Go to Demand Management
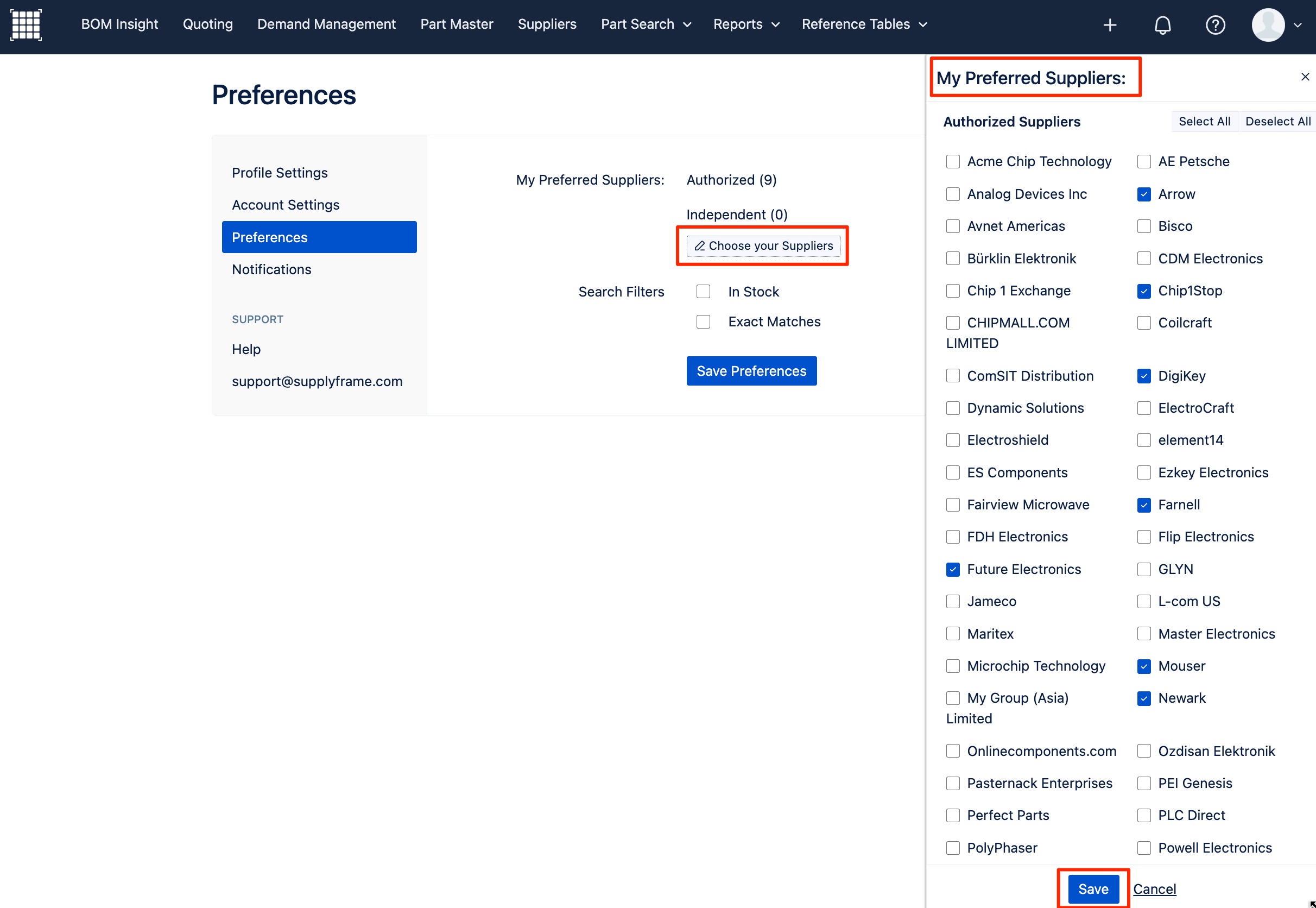 point(326,24)
